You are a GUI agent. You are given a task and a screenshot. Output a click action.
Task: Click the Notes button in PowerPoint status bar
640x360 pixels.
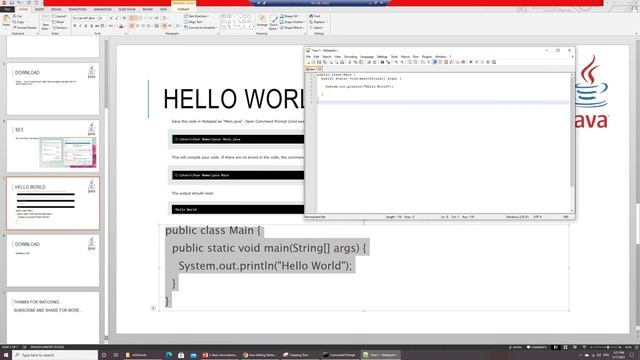[516, 347]
